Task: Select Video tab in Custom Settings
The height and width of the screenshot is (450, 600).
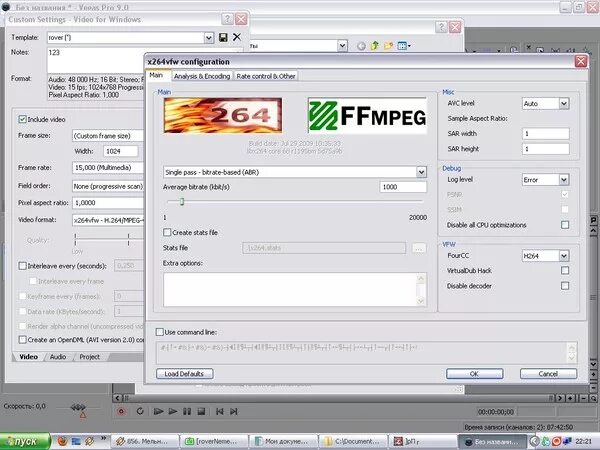Action: pyautogui.click(x=29, y=357)
